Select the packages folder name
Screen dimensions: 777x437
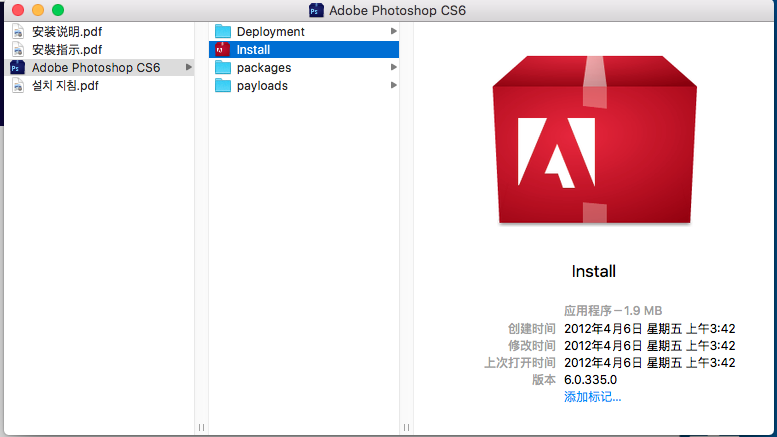[264, 67]
